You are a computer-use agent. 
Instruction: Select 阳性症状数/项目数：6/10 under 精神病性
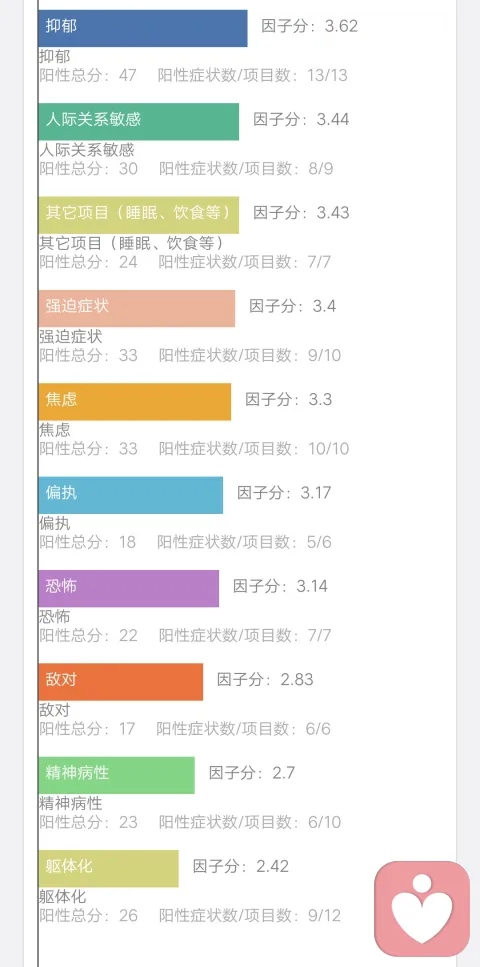250,822
